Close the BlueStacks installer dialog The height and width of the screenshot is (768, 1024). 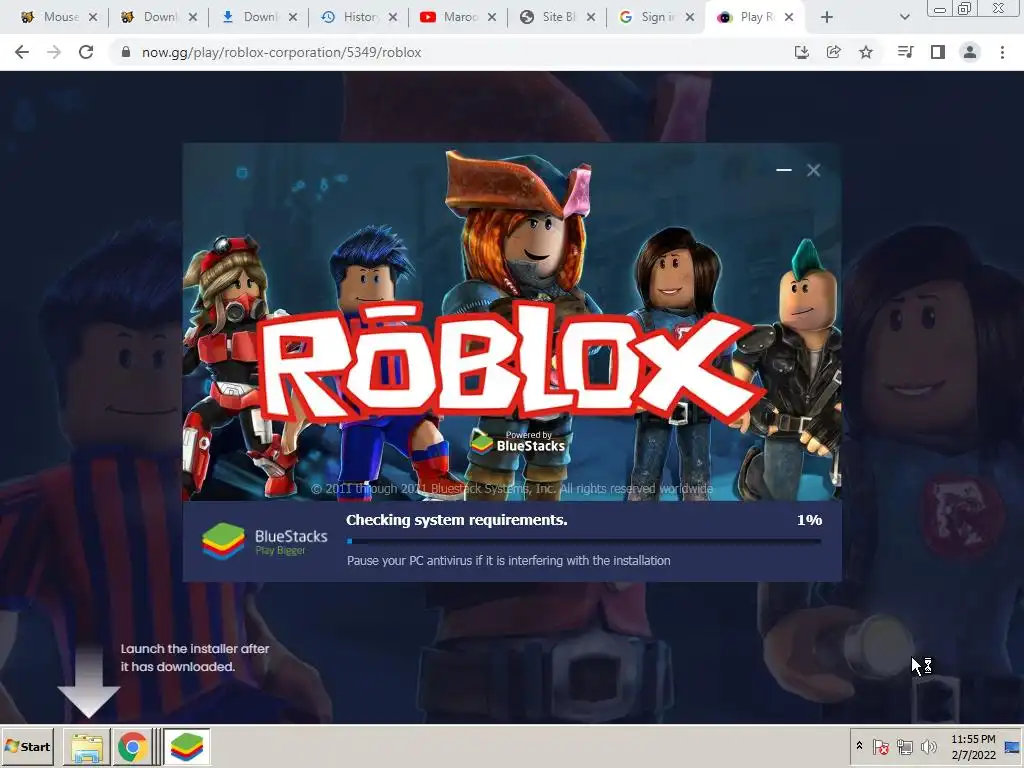pos(813,170)
